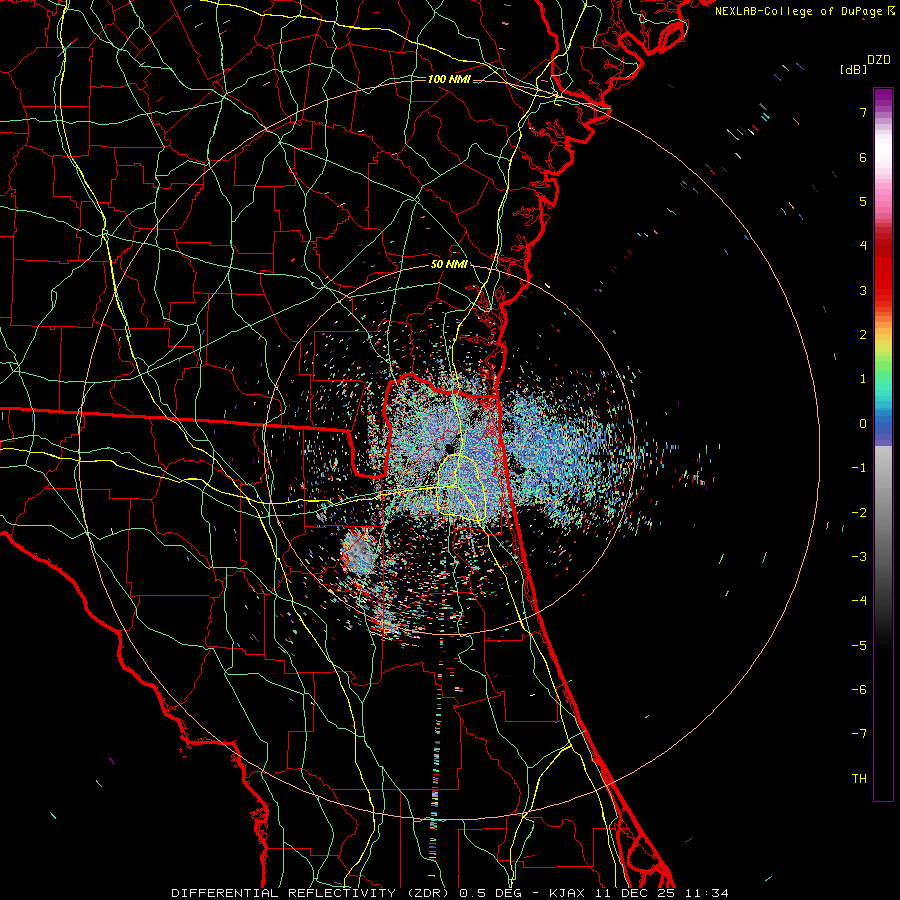This screenshot has width=900, height=900.
Task: Select the 100 NMI range ring label
Action: (x=449, y=79)
